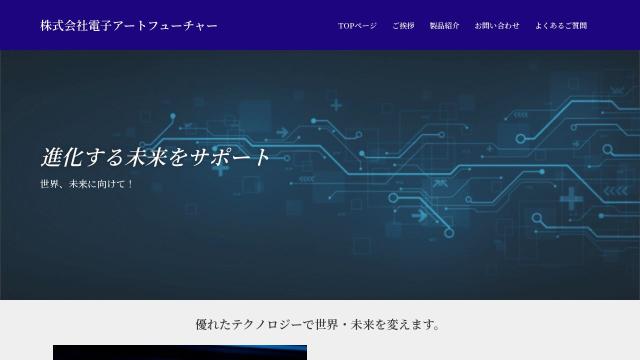Click the small chevrons near the hero's top right
Image resolution: width=640 pixels, height=360 pixels.
[520, 116]
